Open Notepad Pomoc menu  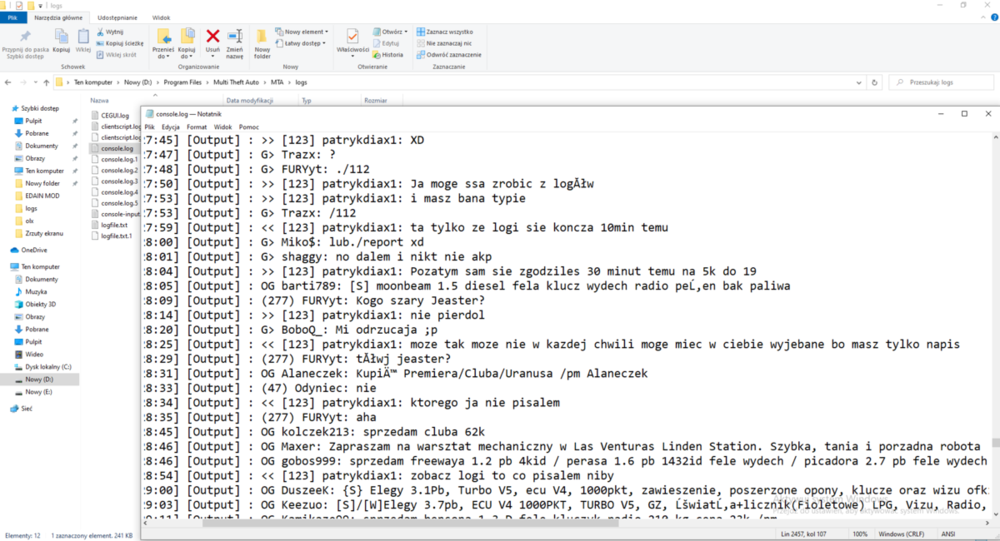[x=249, y=127]
